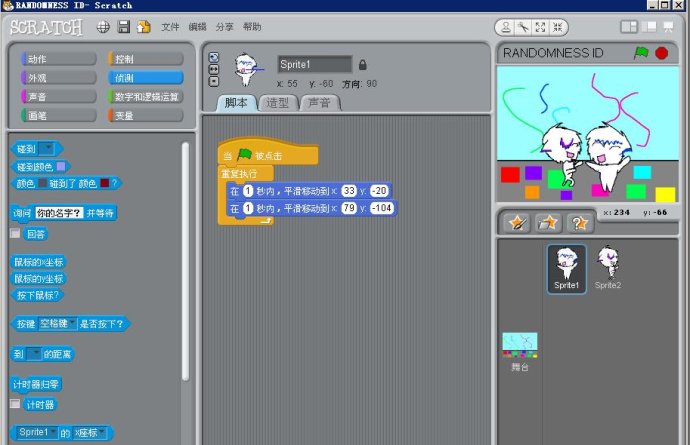The image size is (690, 445).
Task: Select the Sprite1 thumbnail
Action: click(566, 268)
